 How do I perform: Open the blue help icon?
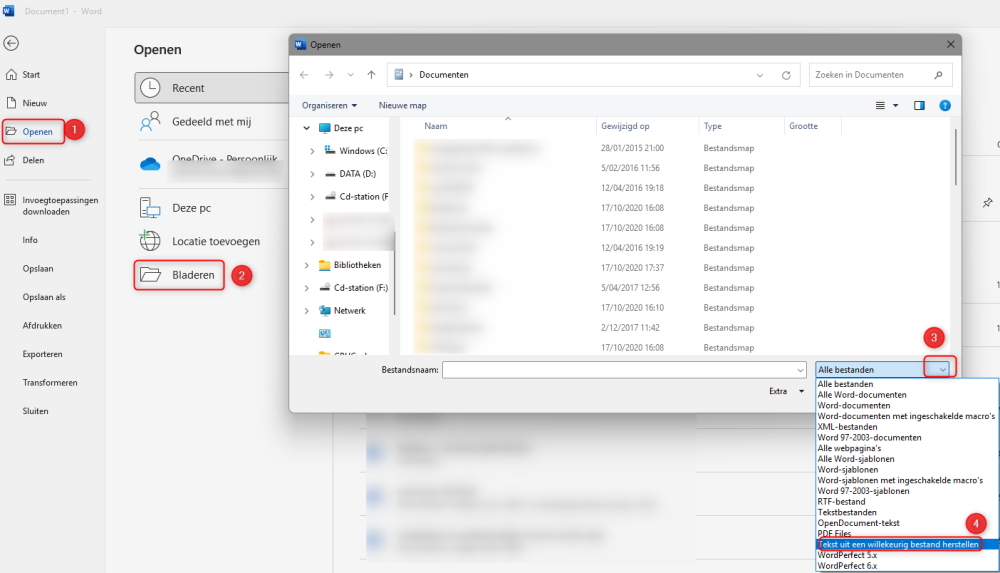(x=945, y=105)
